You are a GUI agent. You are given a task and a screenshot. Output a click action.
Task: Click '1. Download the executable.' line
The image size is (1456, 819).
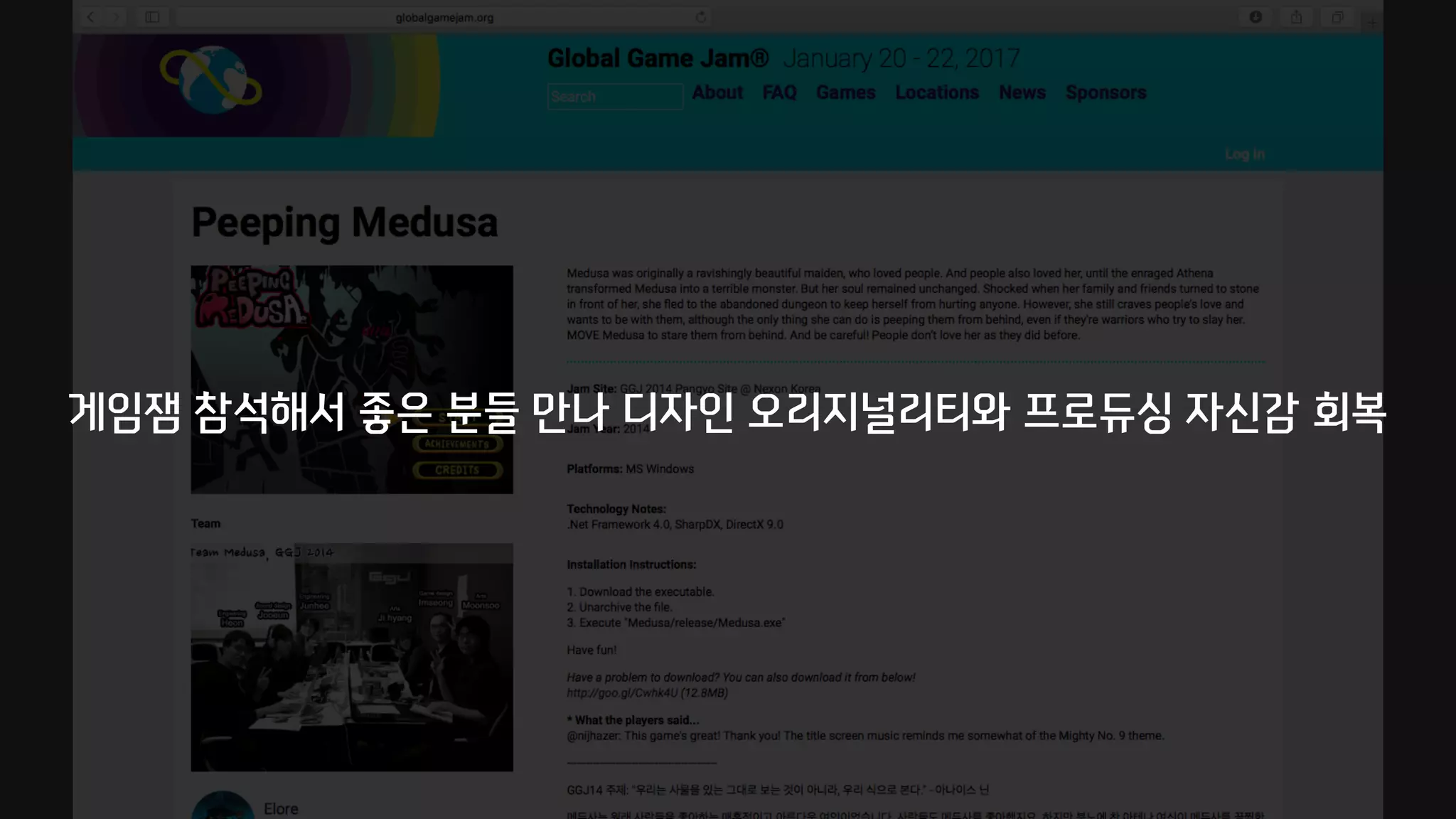pyautogui.click(x=641, y=591)
